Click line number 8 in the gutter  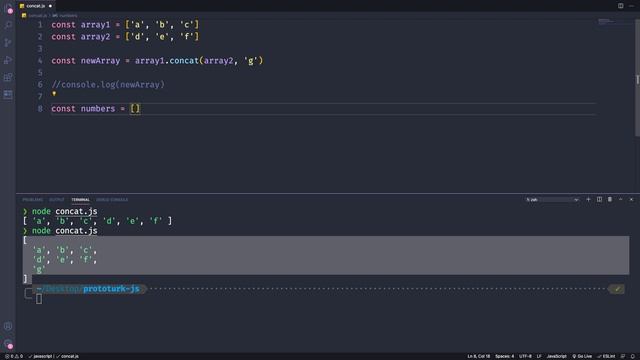point(40,109)
